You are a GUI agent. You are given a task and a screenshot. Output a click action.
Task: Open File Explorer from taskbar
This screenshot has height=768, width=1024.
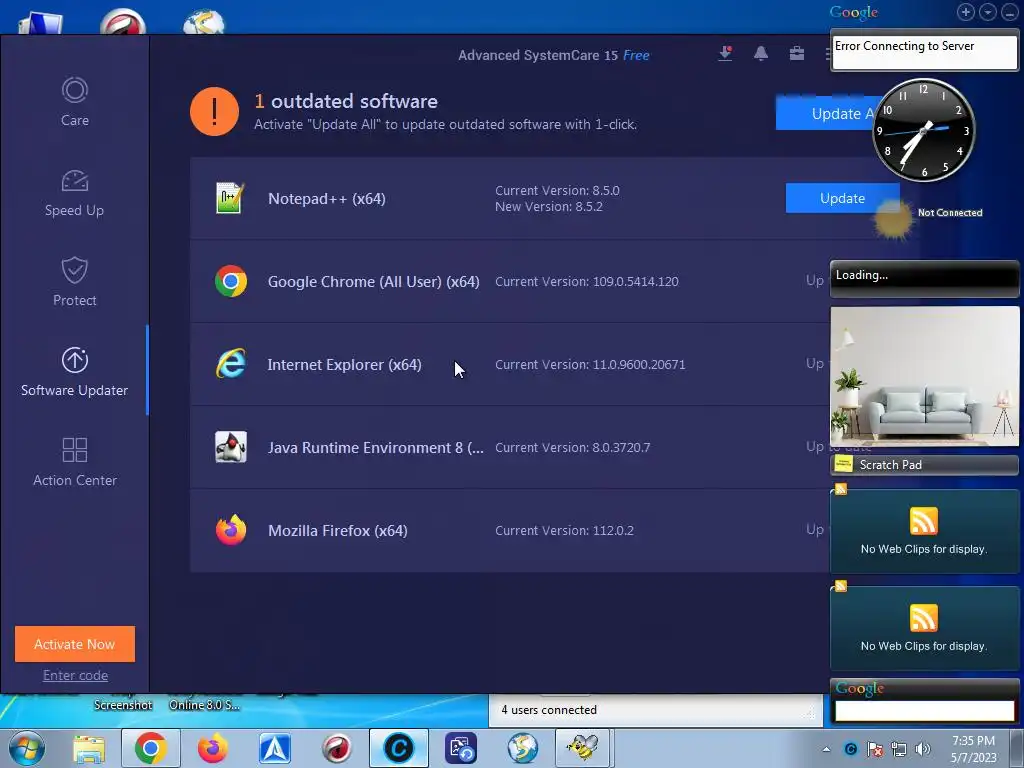point(89,748)
